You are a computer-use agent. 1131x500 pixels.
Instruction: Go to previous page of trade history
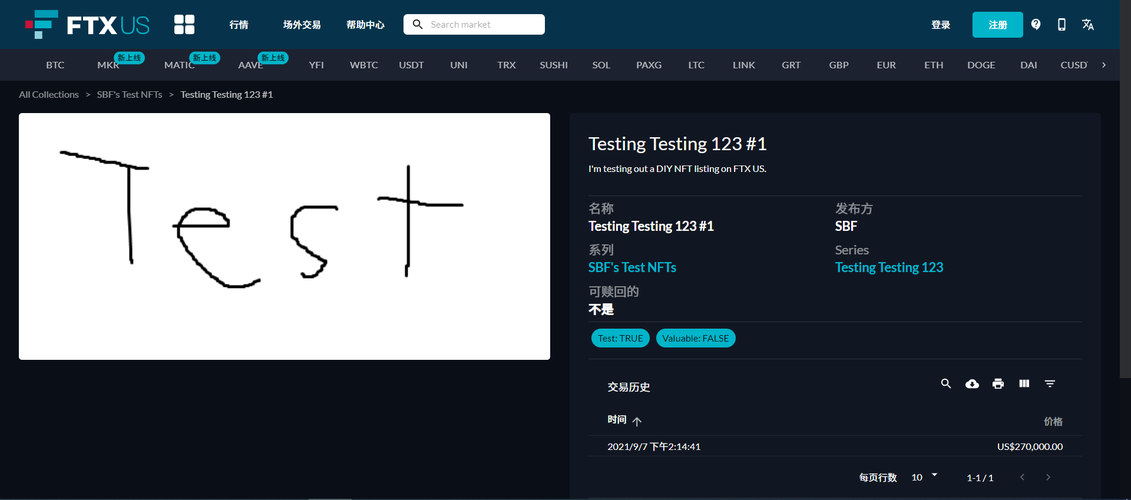[1022, 478]
